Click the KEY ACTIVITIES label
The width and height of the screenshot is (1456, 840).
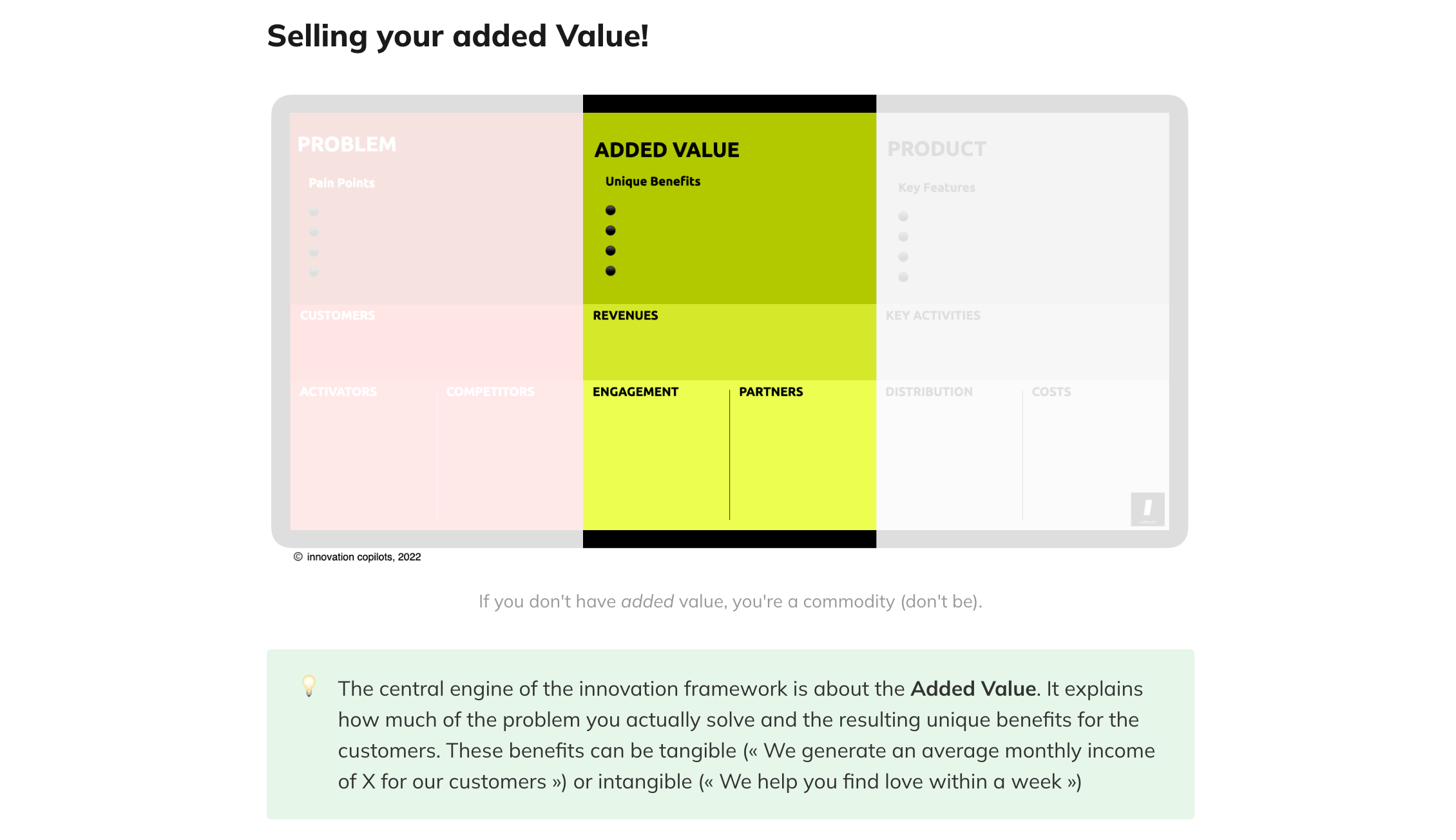point(933,316)
